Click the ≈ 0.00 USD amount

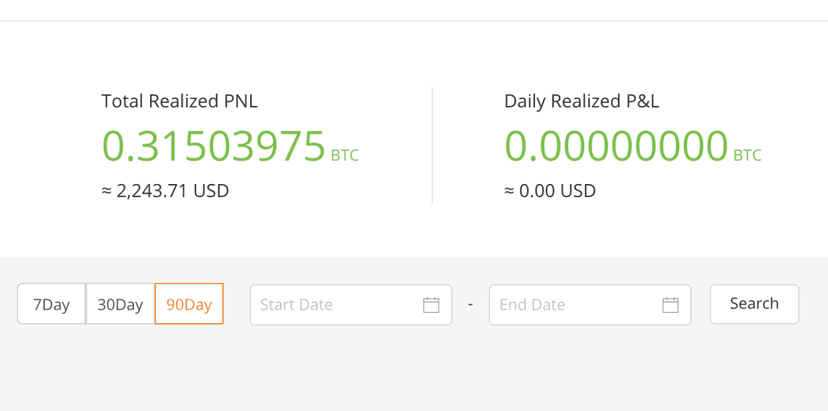(550, 191)
